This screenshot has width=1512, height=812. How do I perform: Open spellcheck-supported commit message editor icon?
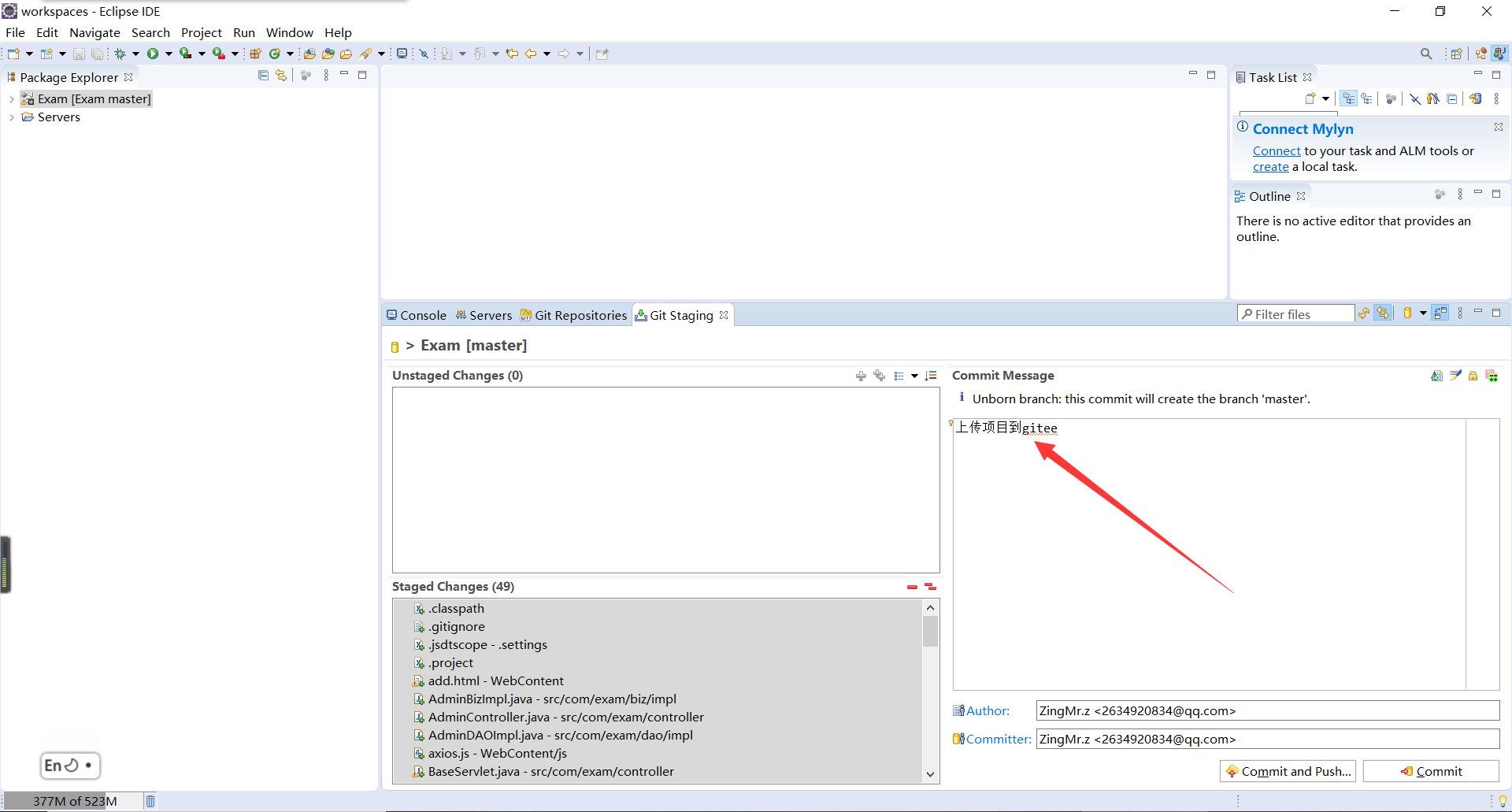pos(1437,376)
